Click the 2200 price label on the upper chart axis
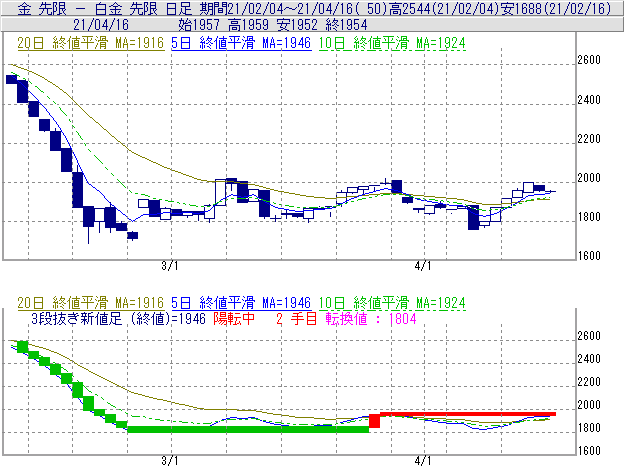The height and width of the screenshot is (473, 624). 589,139
